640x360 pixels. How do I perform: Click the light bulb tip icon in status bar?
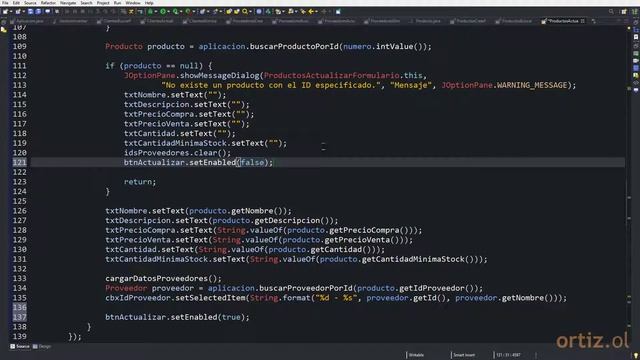(636, 356)
